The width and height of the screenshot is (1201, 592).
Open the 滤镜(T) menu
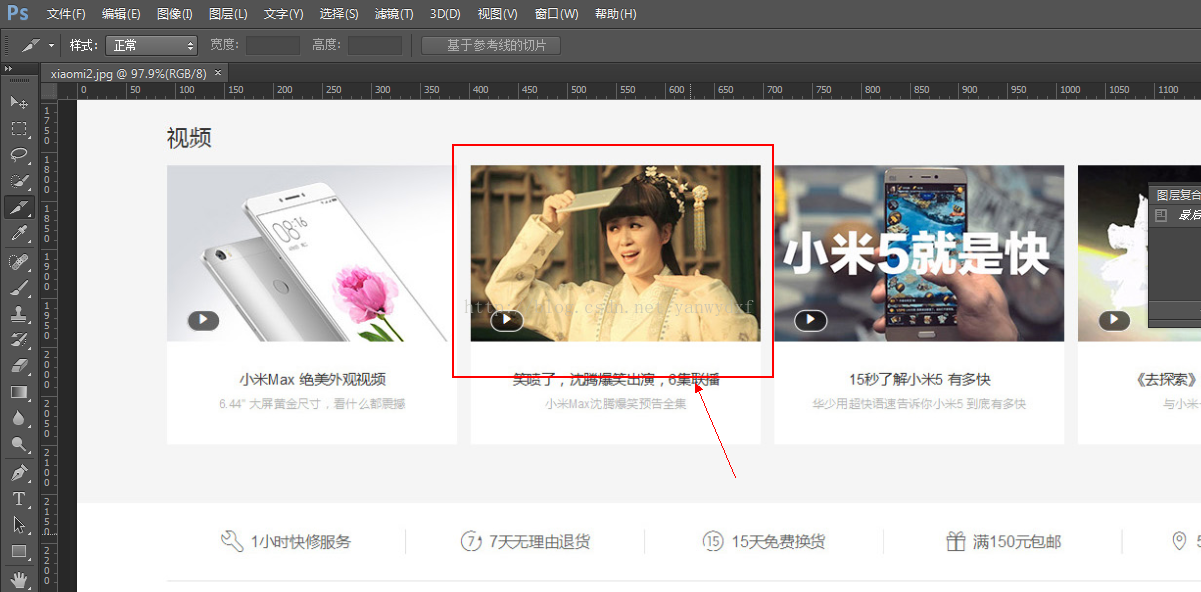coord(394,14)
